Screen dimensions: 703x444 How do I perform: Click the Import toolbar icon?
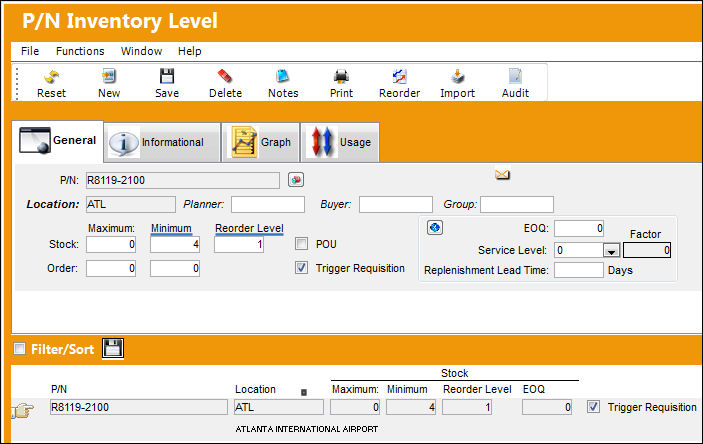point(457,77)
